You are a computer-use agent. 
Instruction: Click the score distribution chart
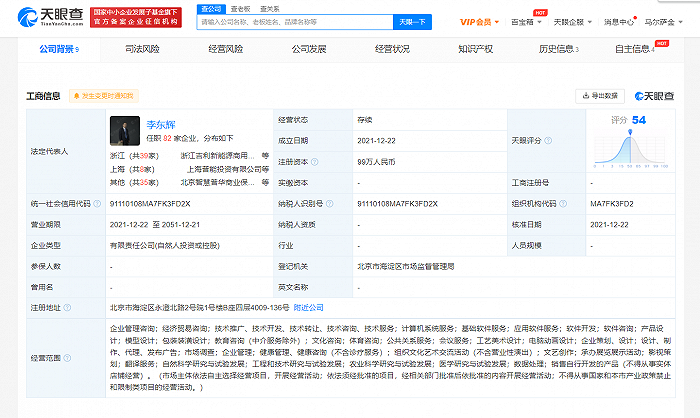[630, 150]
